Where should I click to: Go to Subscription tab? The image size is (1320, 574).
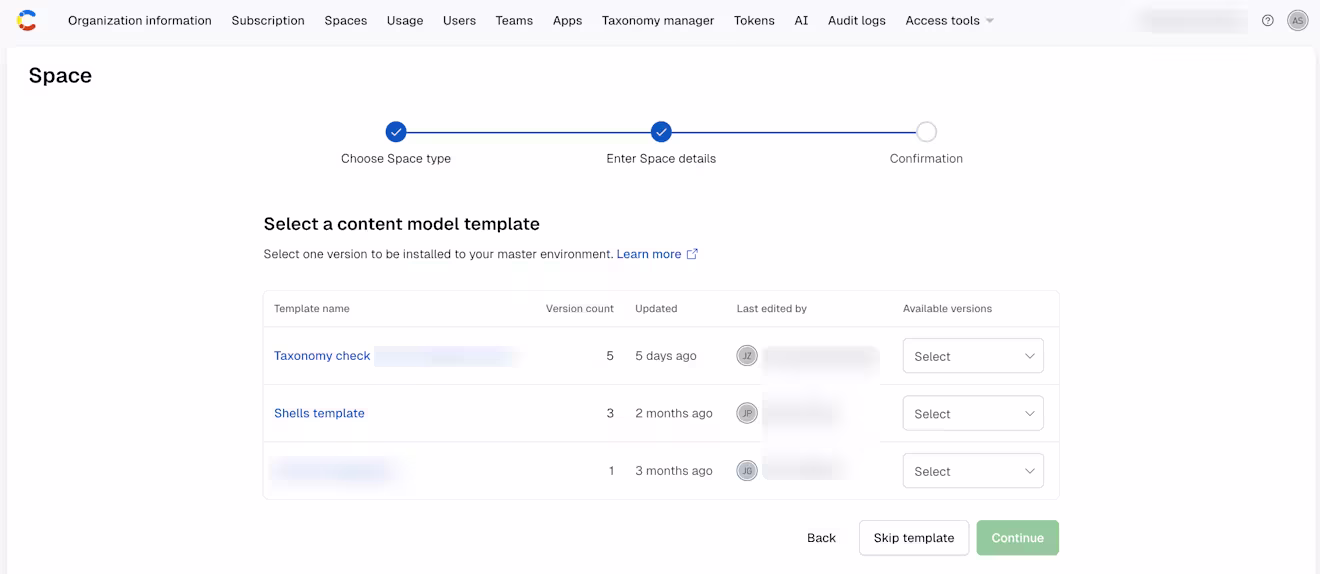click(268, 20)
